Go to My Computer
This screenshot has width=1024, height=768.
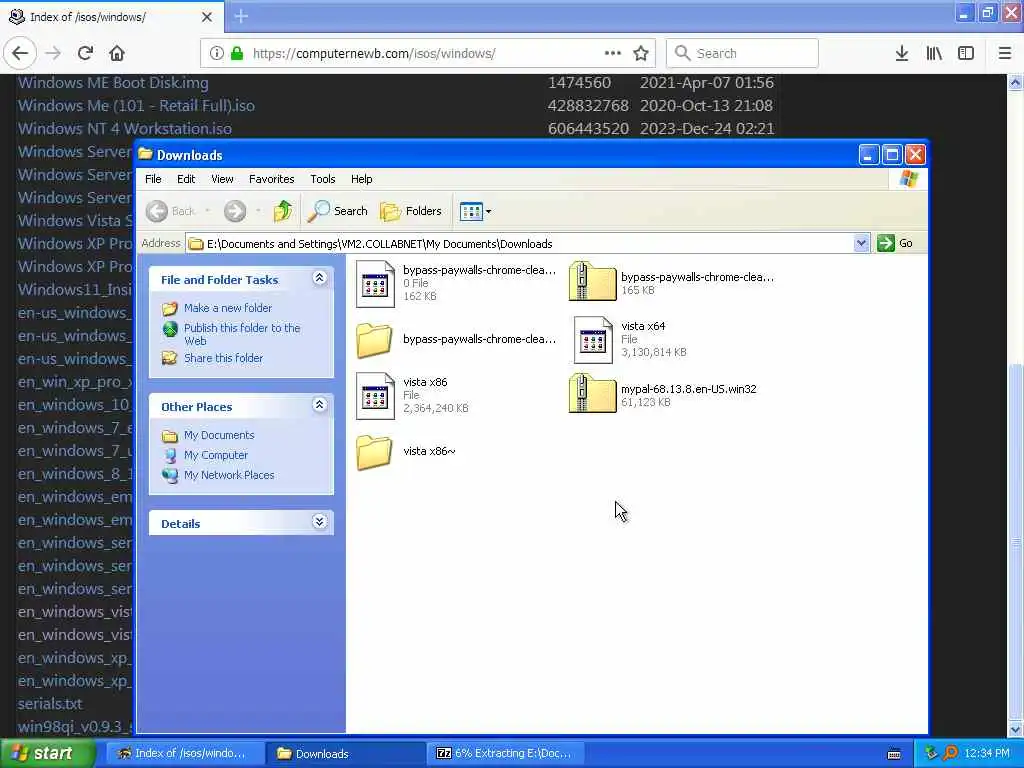point(216,455)
